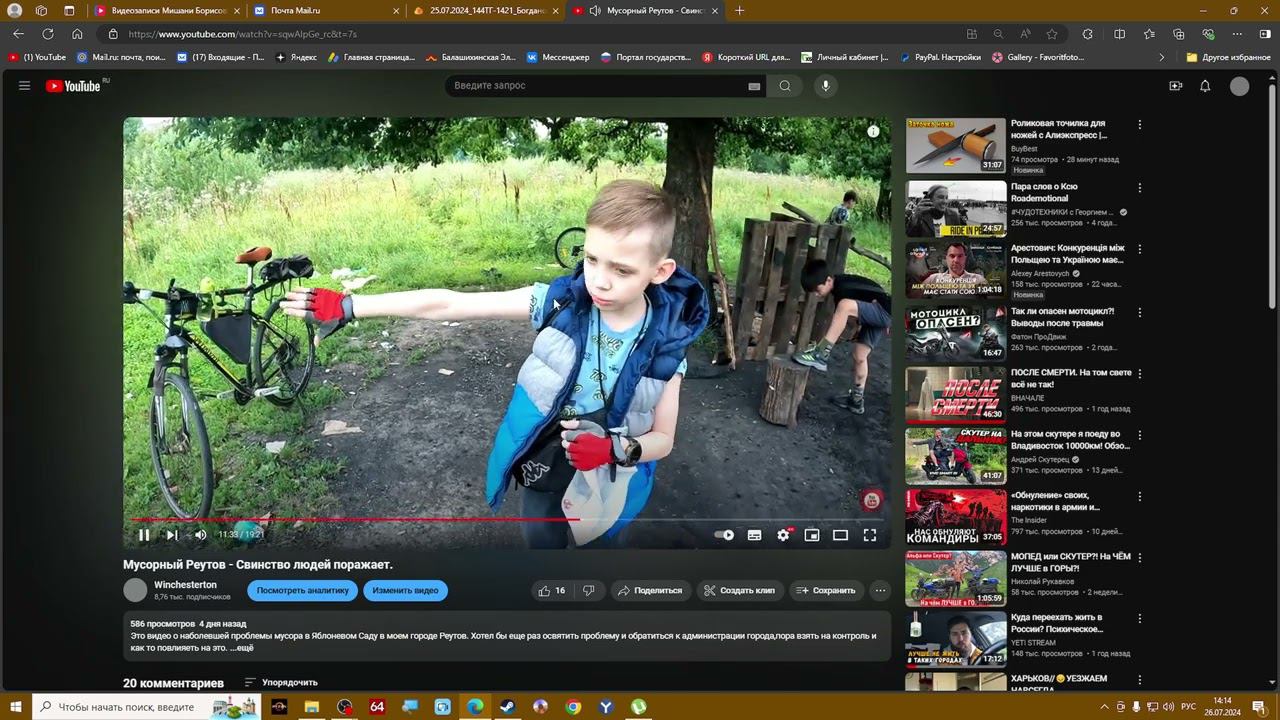Click the 'Изменить видео' button
The width and height of the screenshot is (1280, 720).
405,591
